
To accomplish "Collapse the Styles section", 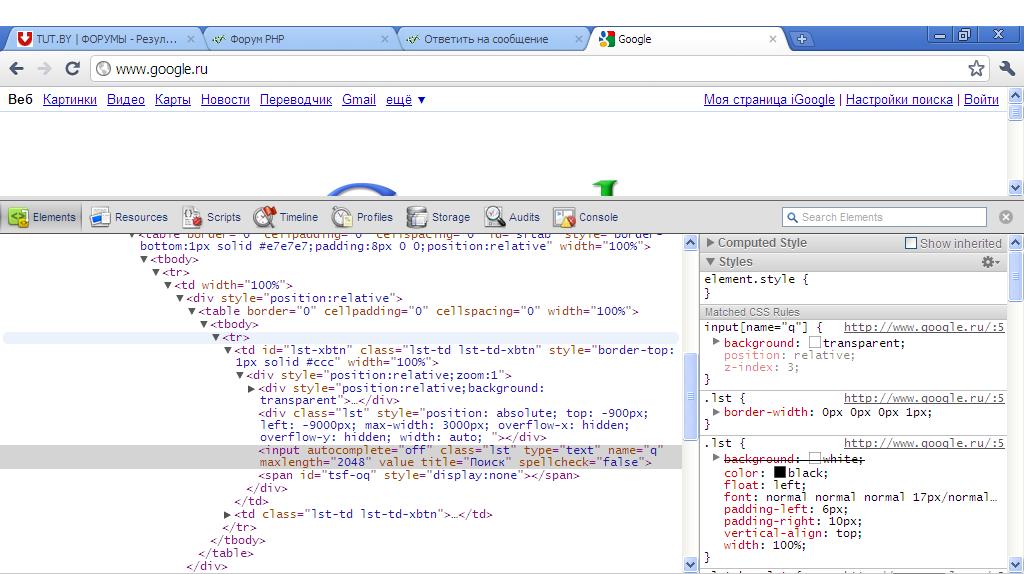I will pyautogui.click(x=711, y=262).
